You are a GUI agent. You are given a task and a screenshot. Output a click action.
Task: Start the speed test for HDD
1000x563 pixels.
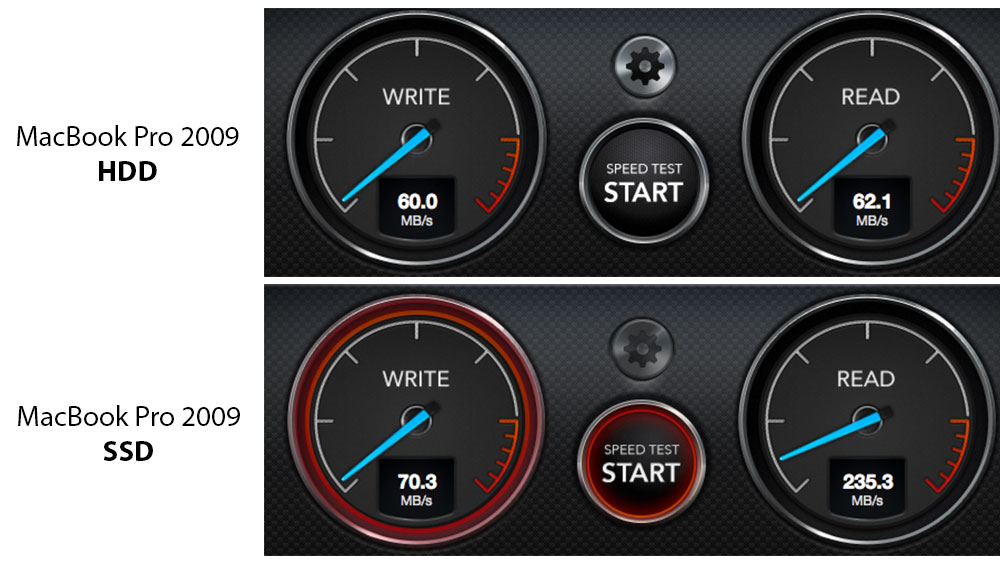tap(643, 182)
